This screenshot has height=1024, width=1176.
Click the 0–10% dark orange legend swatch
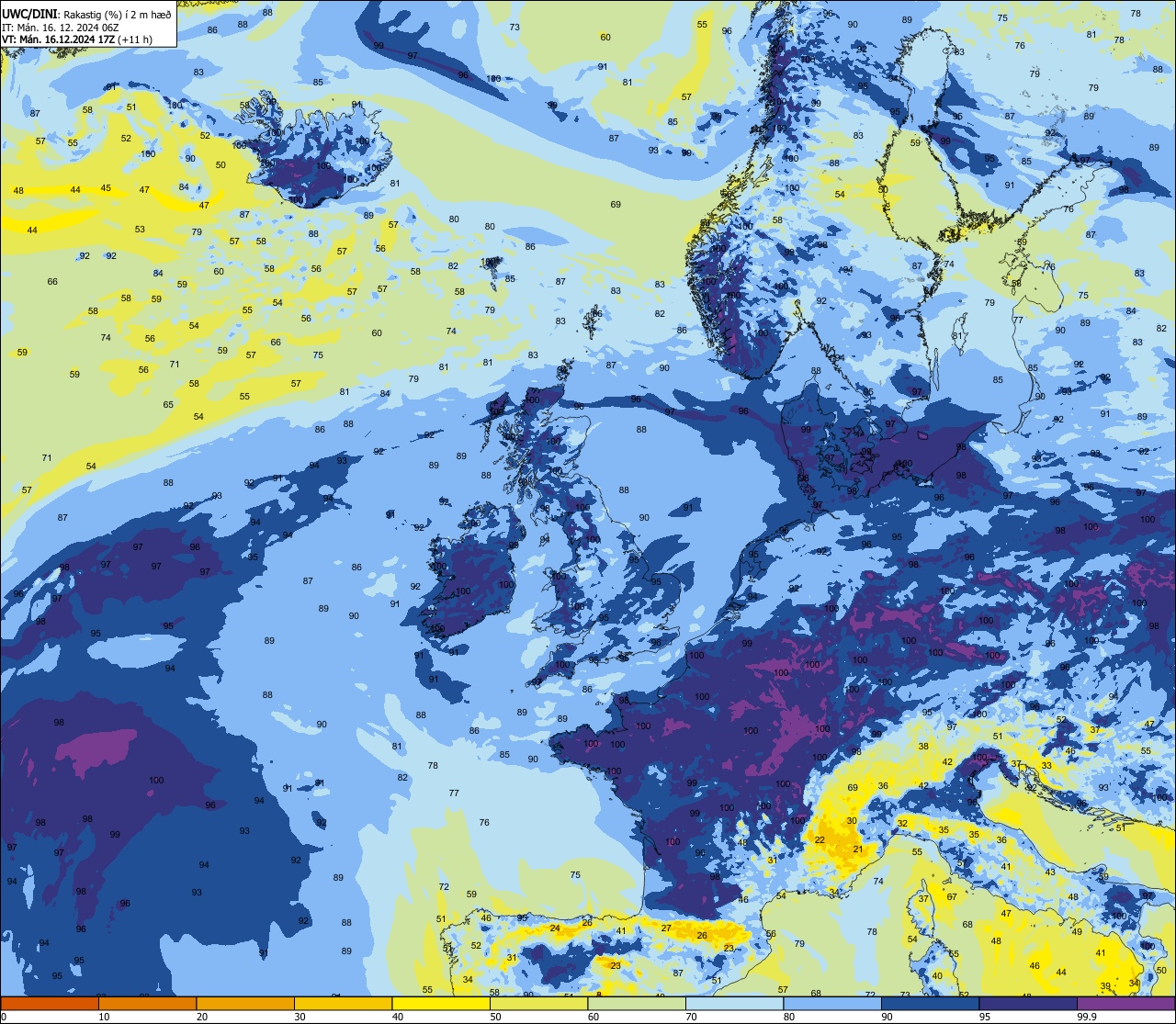coord(50,1003)
